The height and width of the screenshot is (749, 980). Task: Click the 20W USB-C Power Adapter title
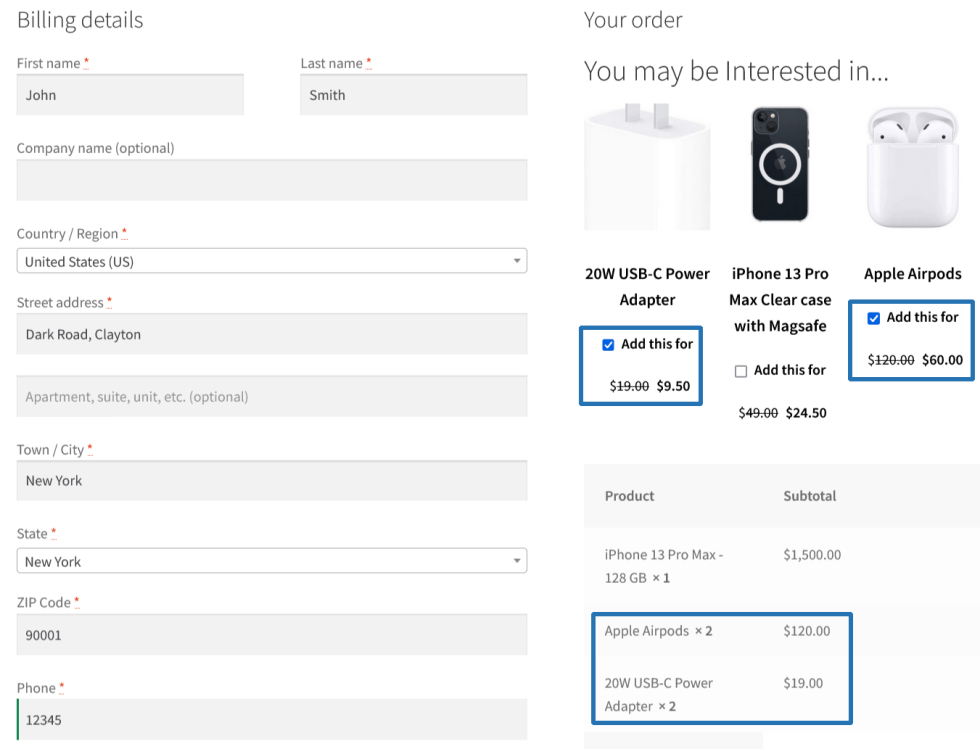point(647,286)
